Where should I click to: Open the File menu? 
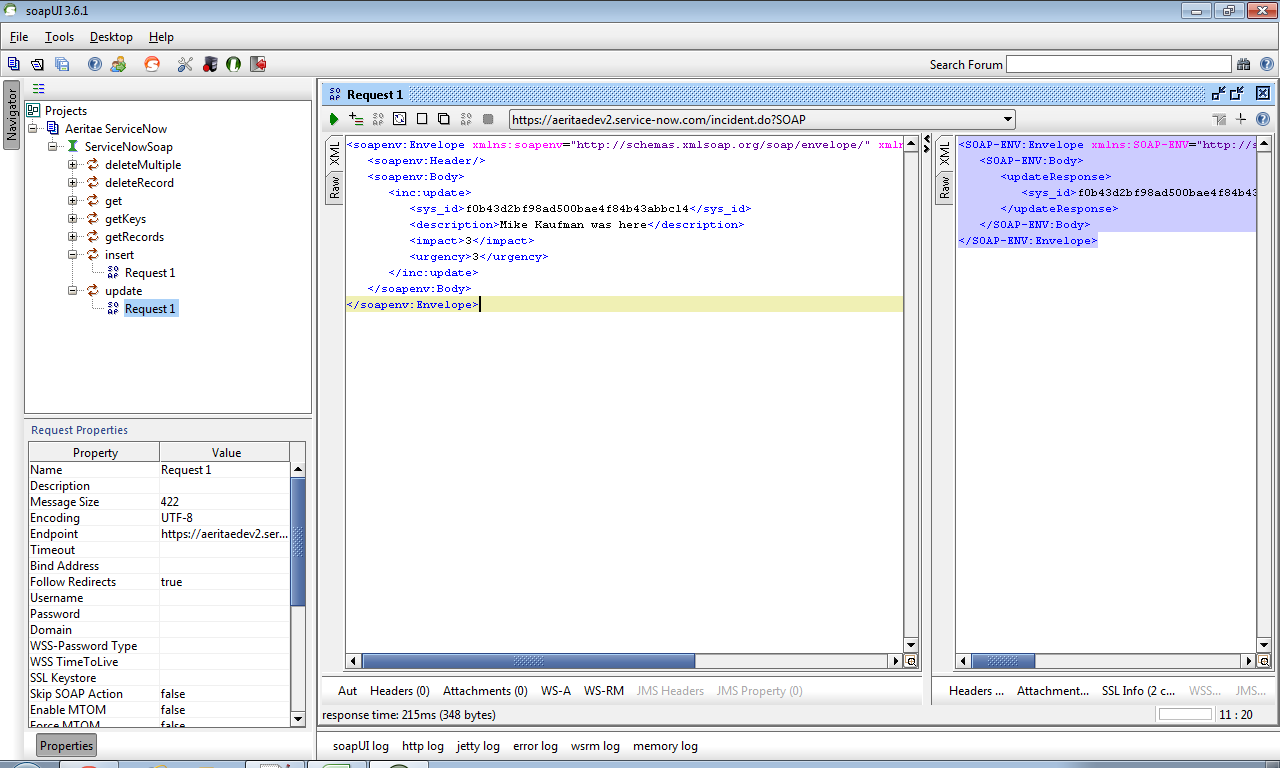pyautogui.click(x=19, y=37)
